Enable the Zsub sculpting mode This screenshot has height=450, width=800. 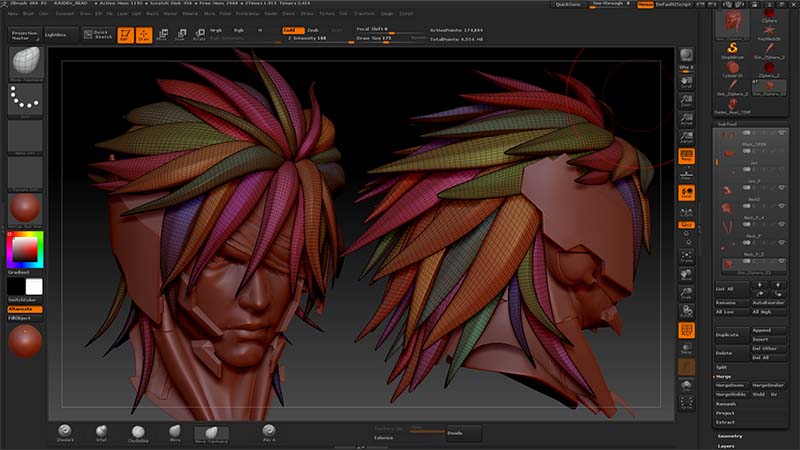[x=313, y=30]
